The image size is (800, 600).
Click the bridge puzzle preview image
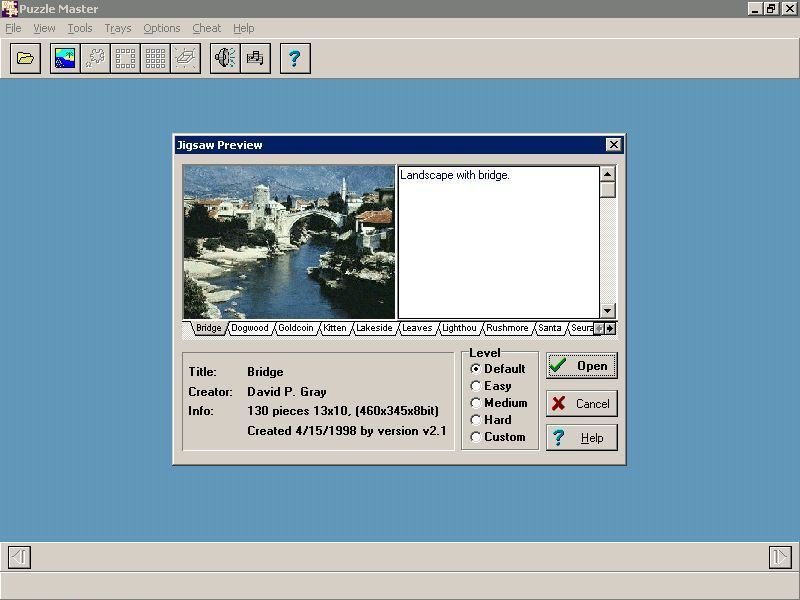coord(289,242)
